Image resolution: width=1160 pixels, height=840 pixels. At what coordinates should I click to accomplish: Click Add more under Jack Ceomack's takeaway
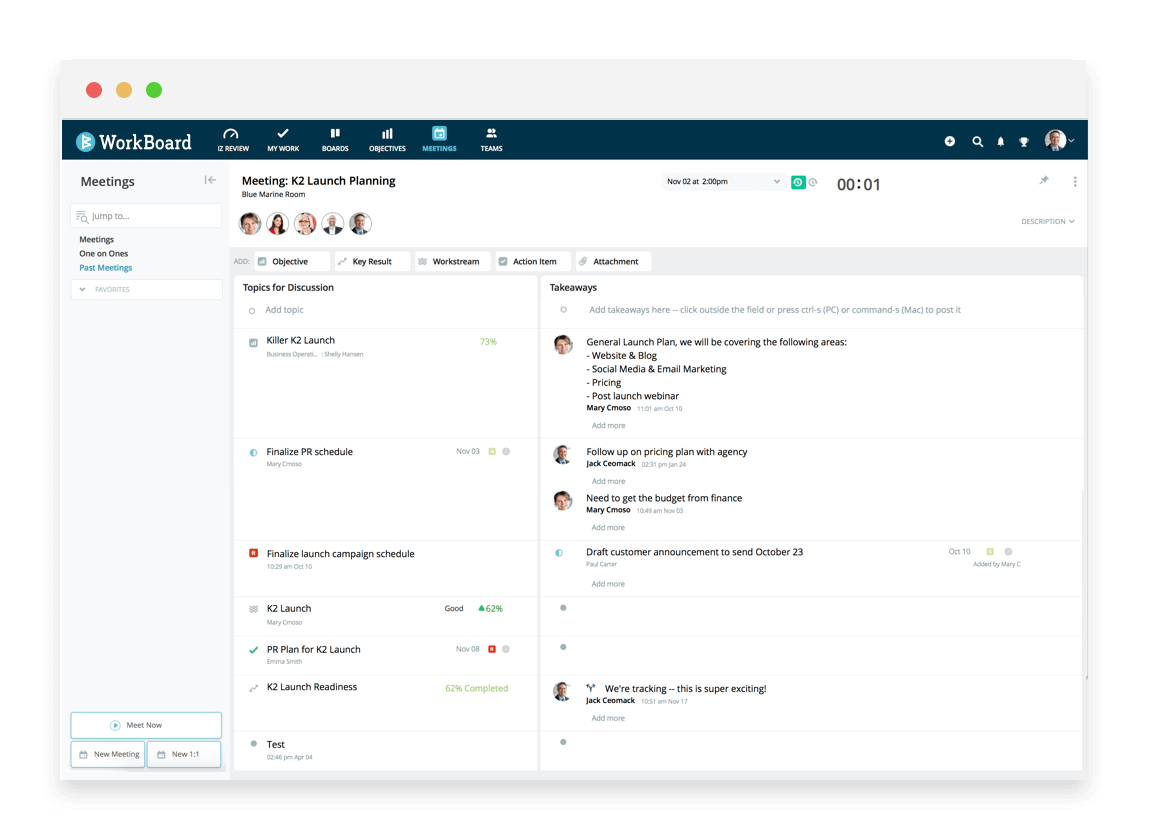tap(608, 481)
